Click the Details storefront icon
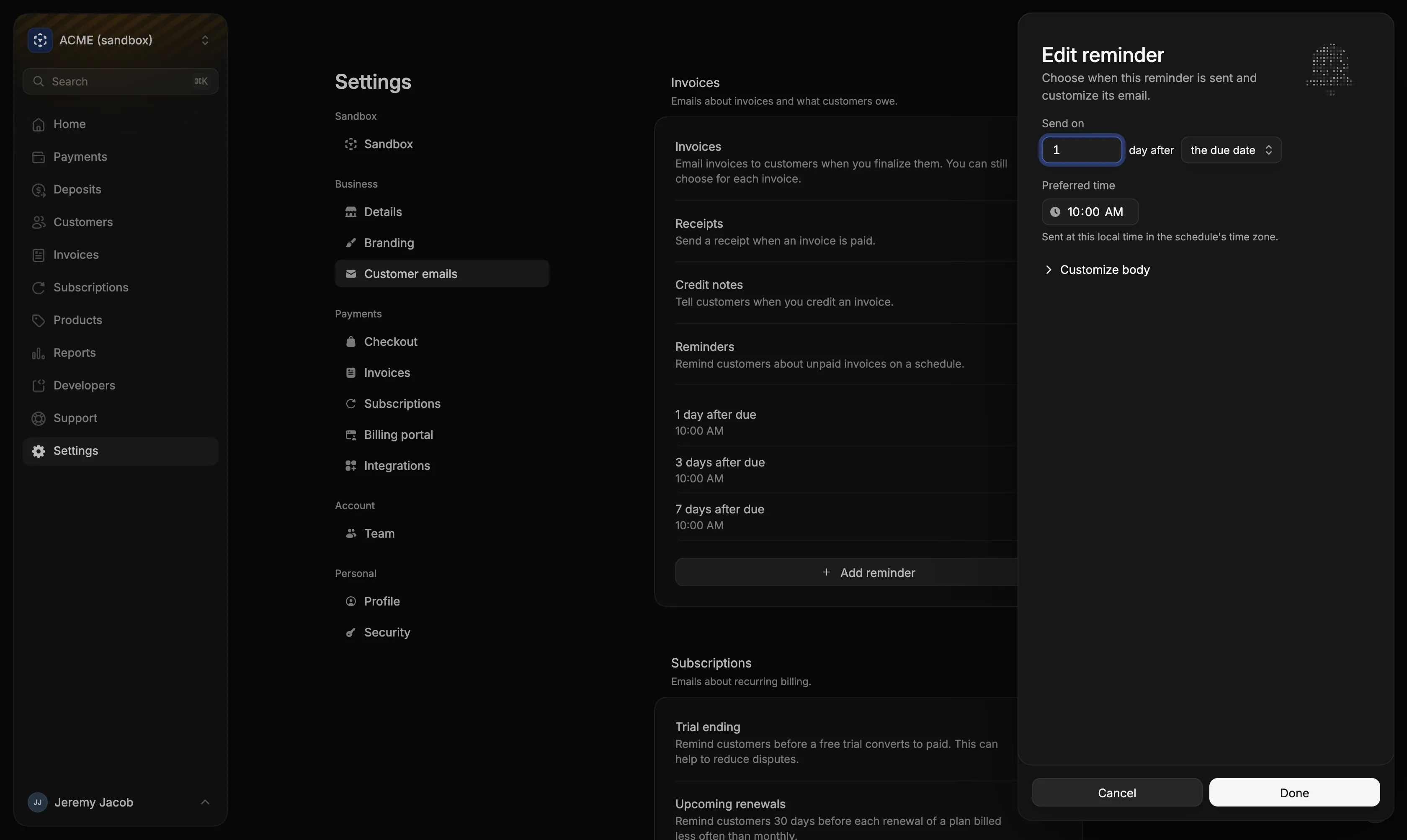 (350, 212)
